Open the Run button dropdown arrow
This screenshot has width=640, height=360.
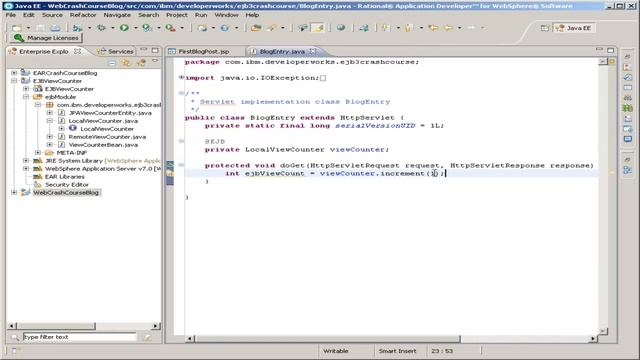[x=136, y=28]
